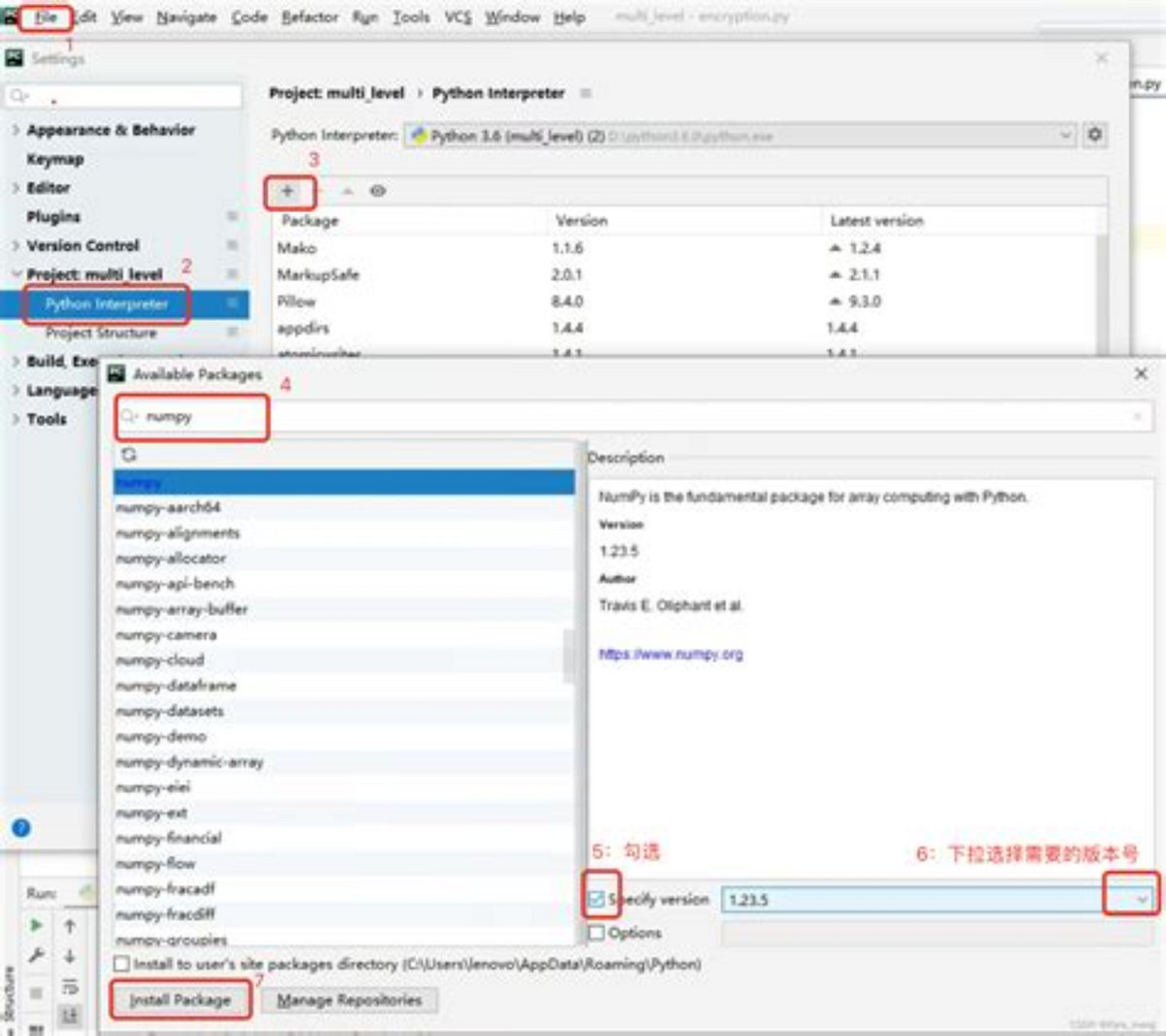Click the upgrade arrow in the package toolbar

pyautogui.click(x=347, y=191)
